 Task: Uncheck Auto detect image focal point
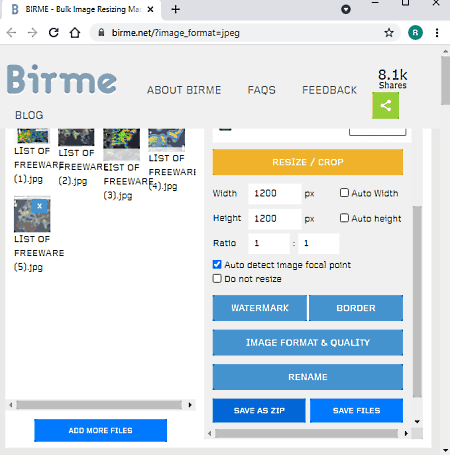pos(217,265)
